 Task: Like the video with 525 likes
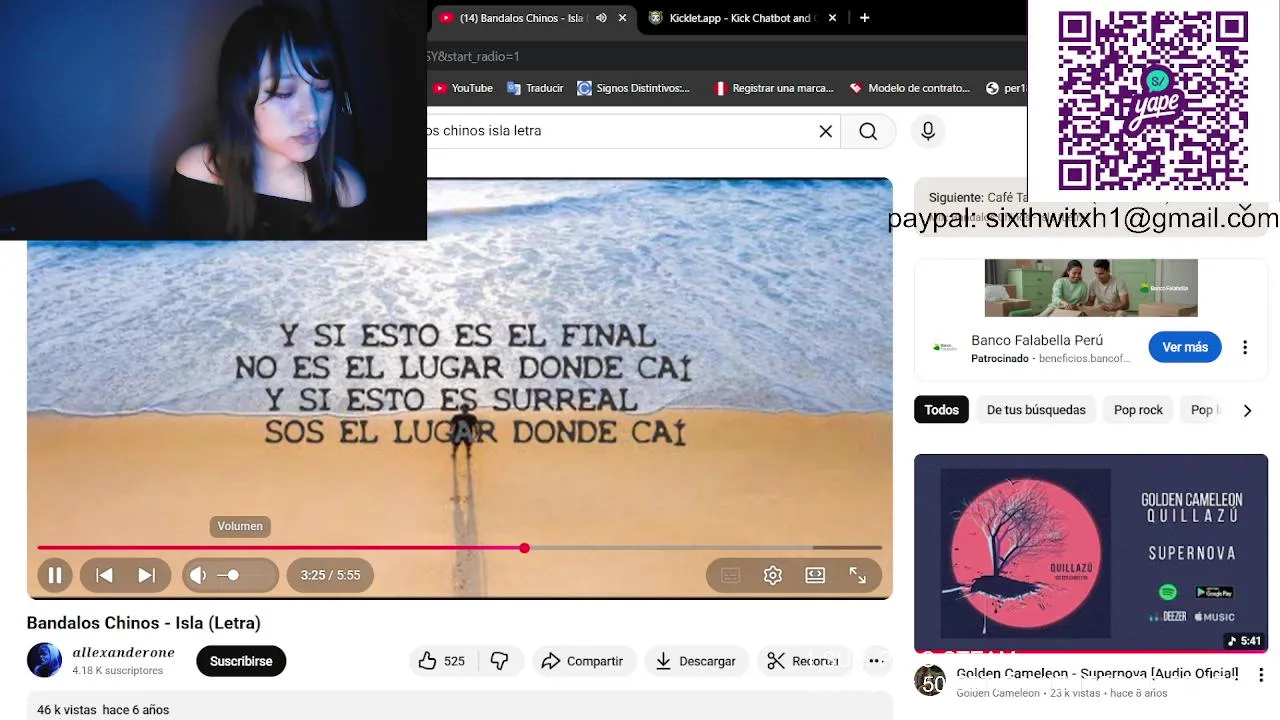click(441, 661)
